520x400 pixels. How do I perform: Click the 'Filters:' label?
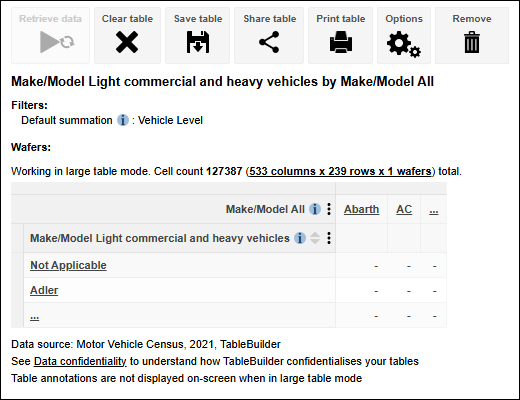29,105
